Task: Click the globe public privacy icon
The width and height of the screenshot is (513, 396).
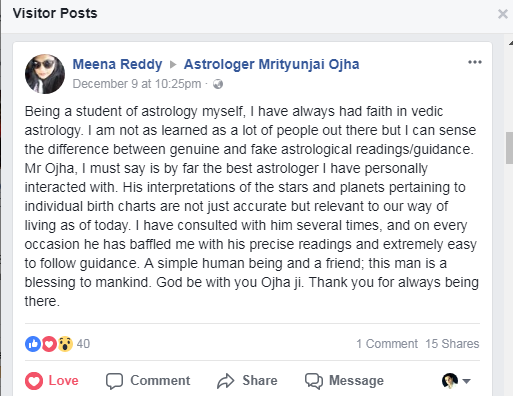Action: click(x=218, y=84)
